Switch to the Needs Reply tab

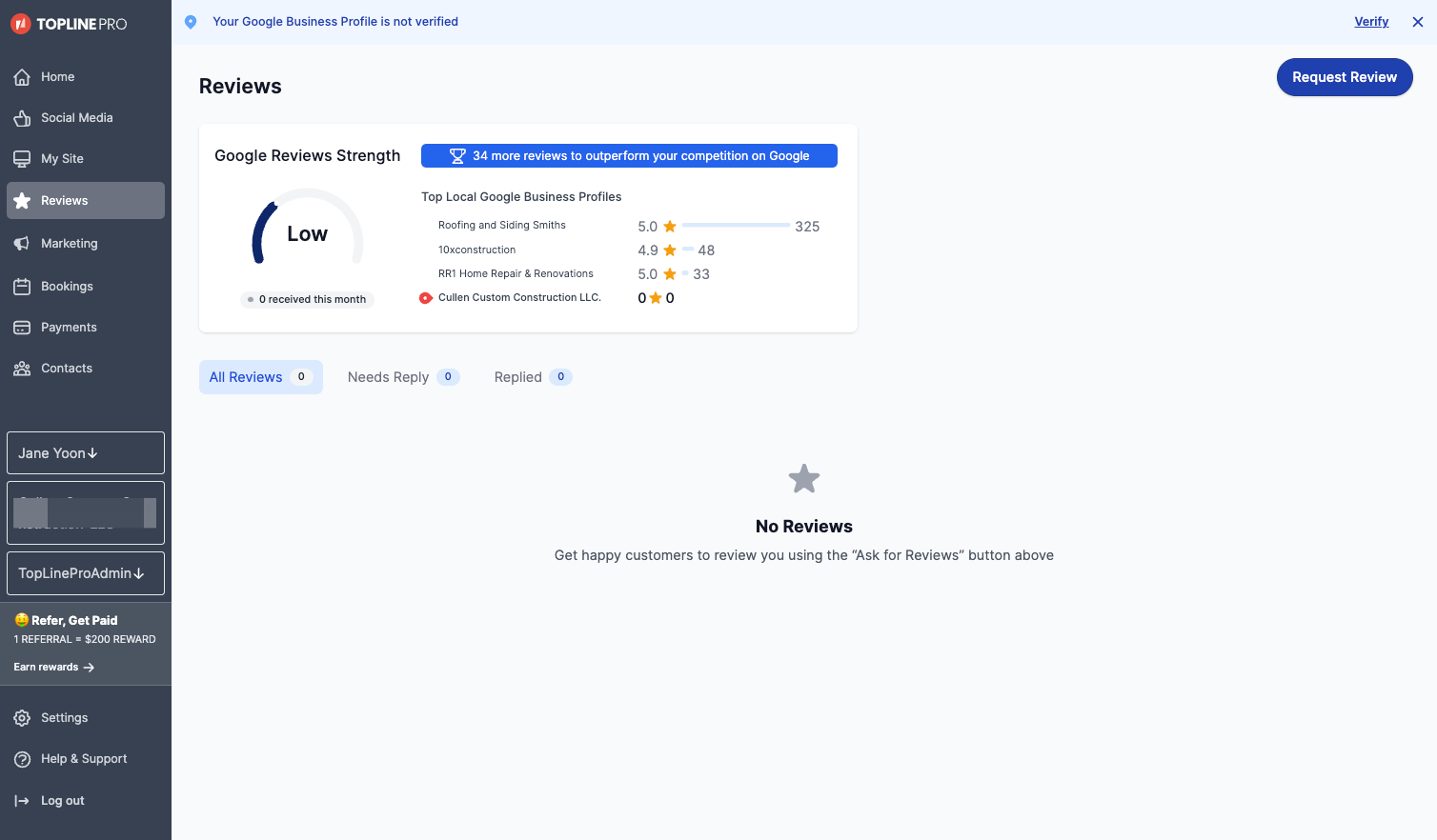[x=404, y=377]
